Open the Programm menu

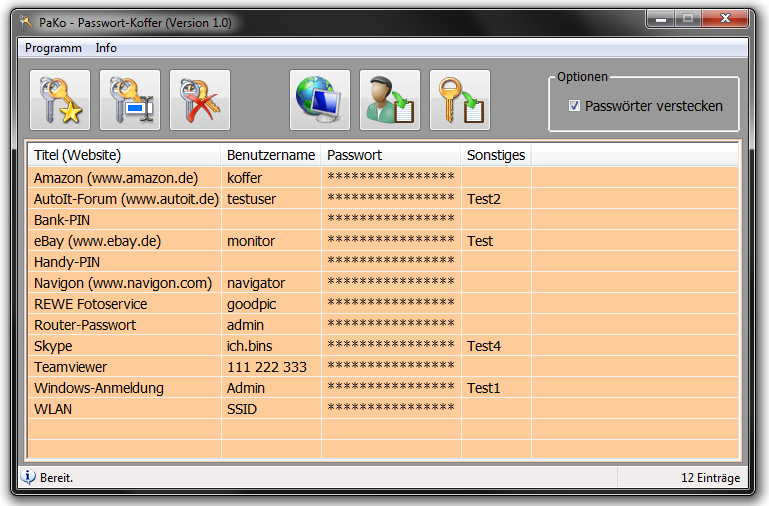(53, 48)
